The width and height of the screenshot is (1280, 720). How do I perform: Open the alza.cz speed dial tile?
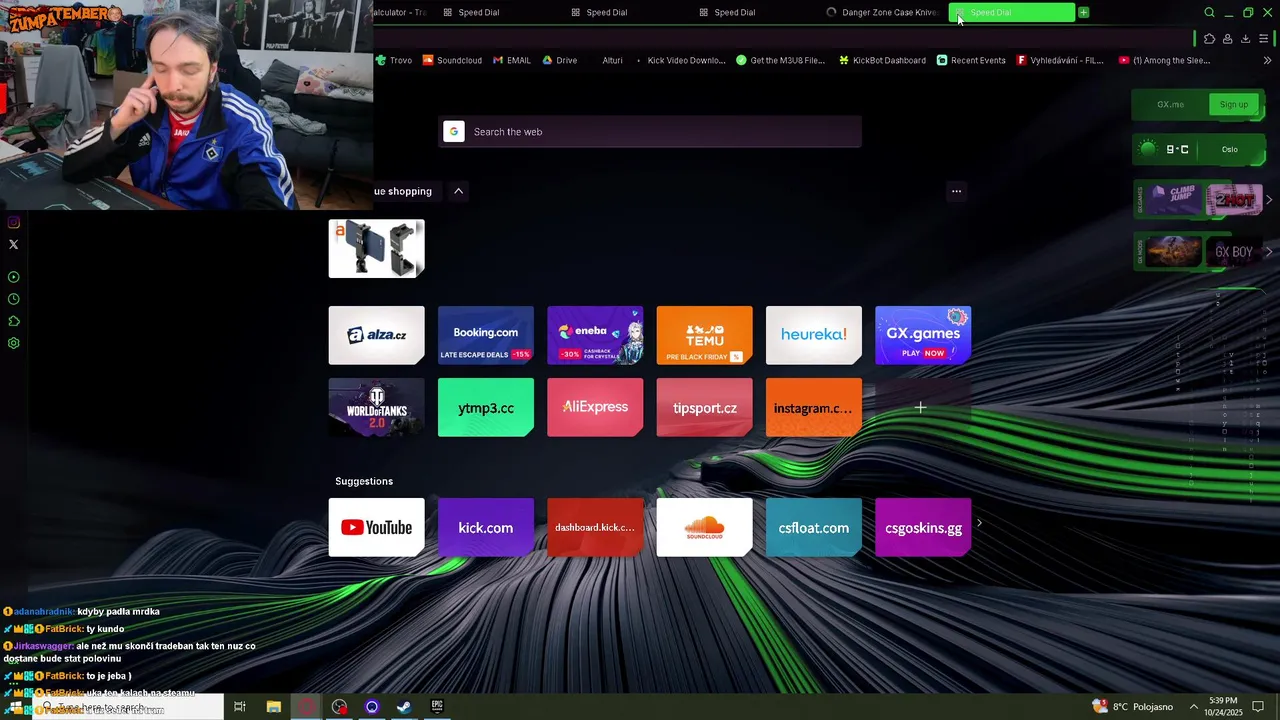point(376,335)
